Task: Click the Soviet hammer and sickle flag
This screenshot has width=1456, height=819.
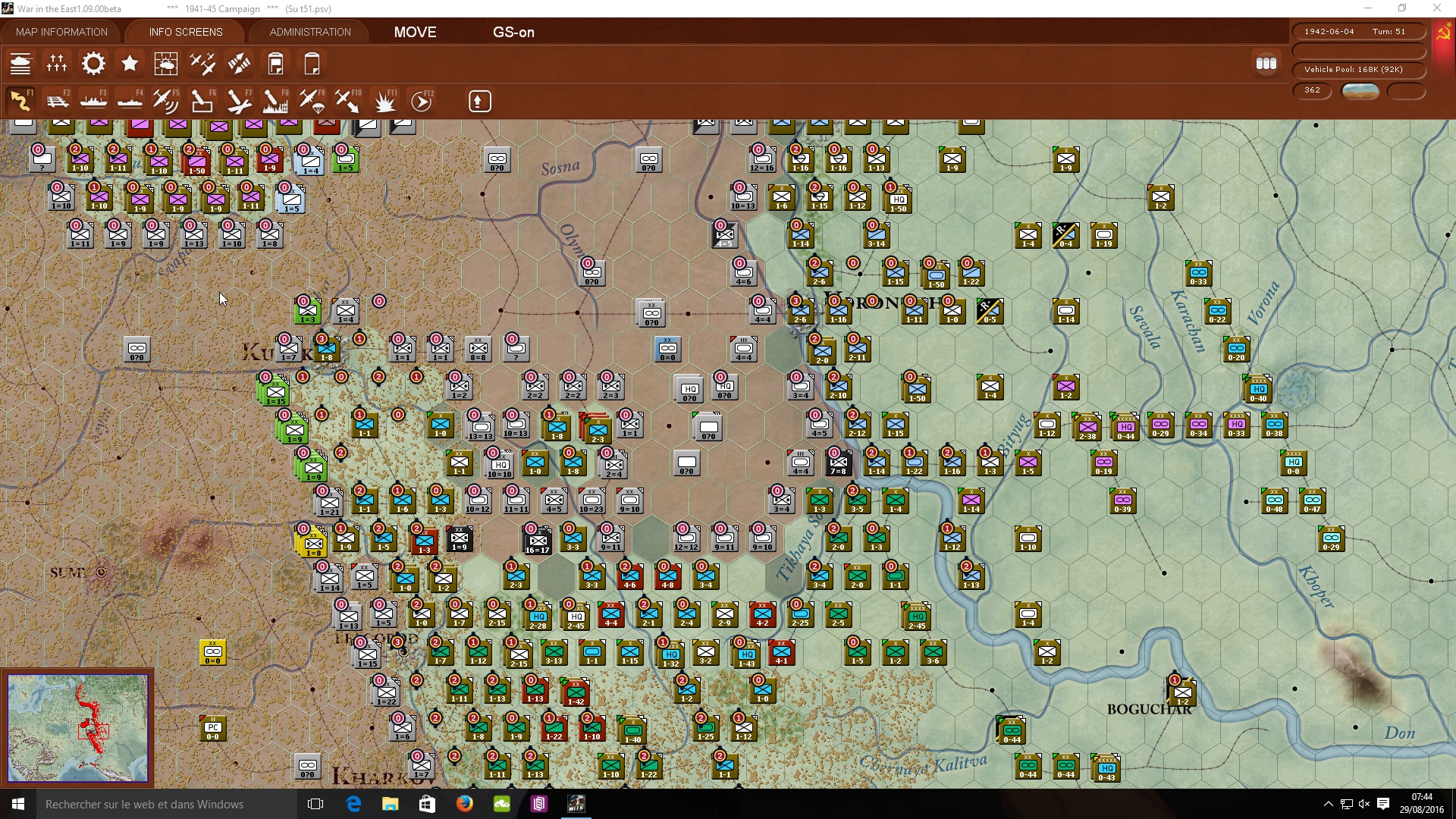Action: click(1443, 33)
